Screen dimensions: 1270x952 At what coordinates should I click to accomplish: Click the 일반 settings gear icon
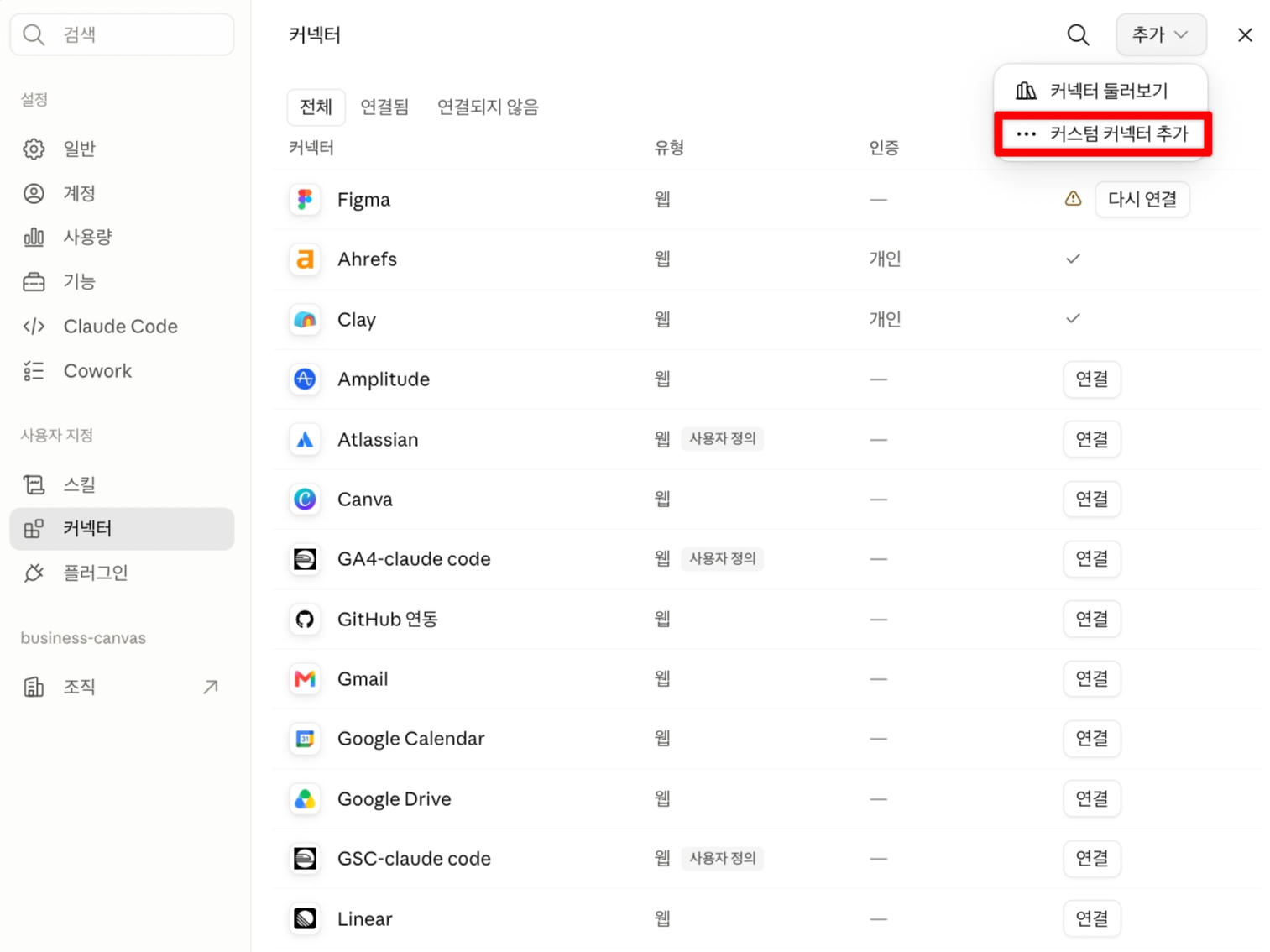(34, 149)
